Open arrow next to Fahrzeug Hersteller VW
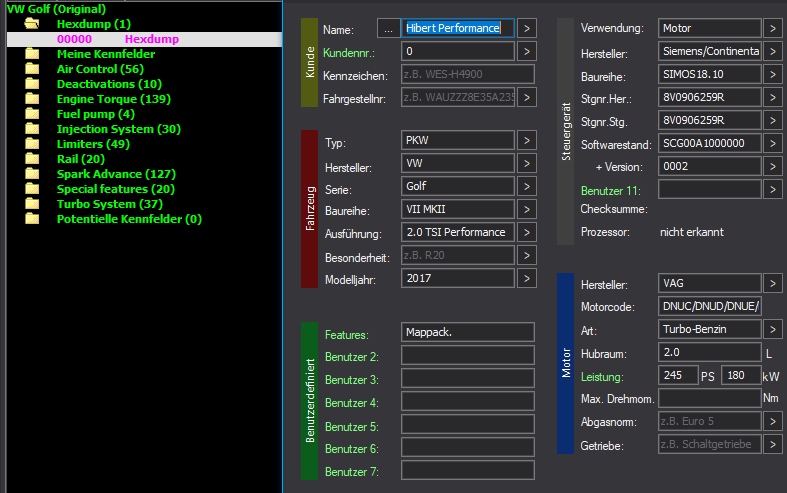This screenshot has width=787, height=493. click(x=527, y=163)
